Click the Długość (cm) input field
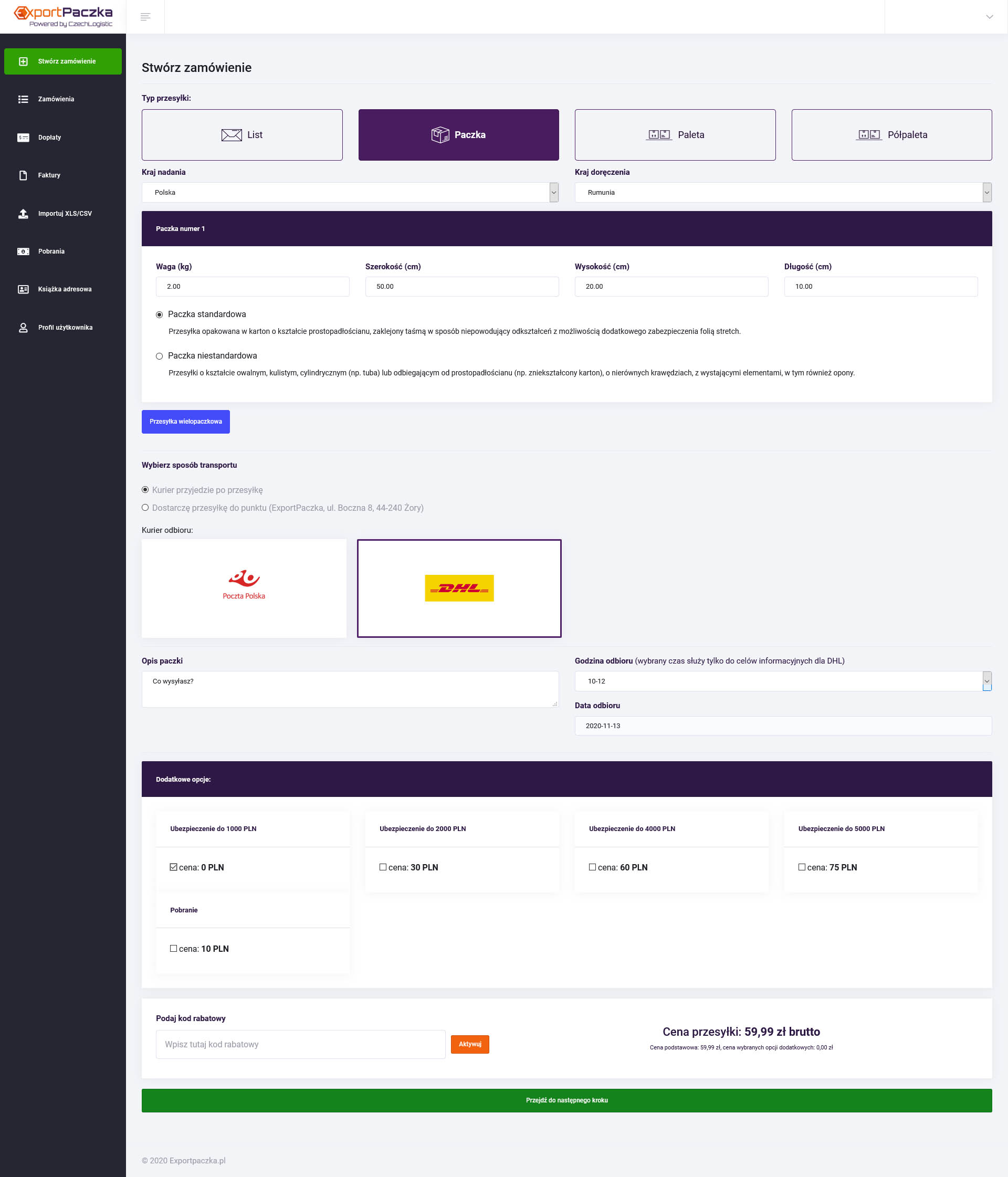The height and width of the screenshot is (1177, 1008). [x=881, y=287]
